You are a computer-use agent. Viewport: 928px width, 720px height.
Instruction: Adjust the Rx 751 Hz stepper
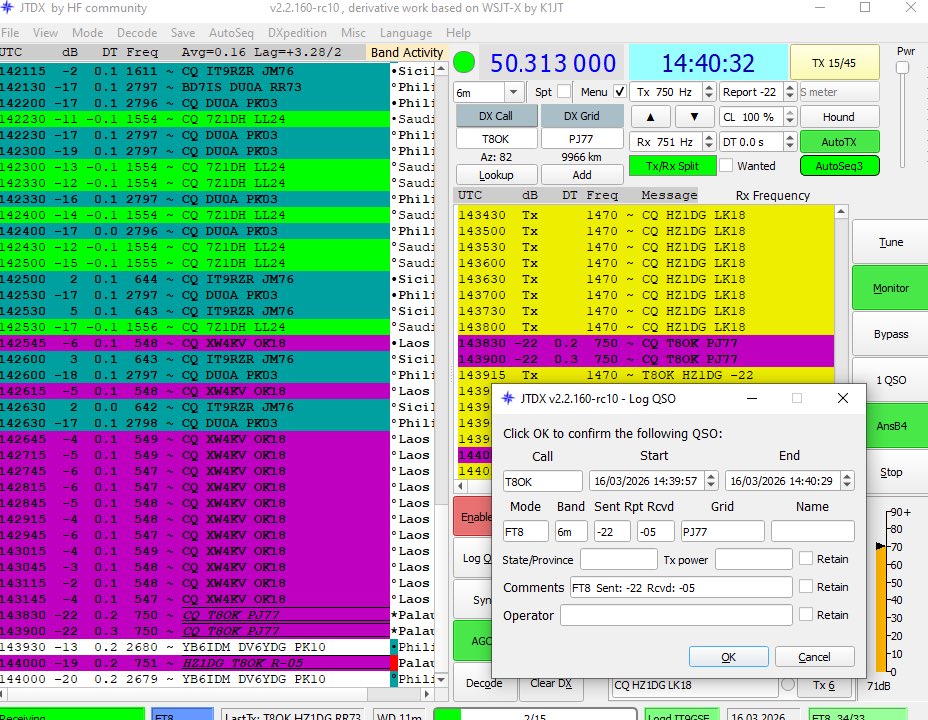pyautogui.click(x=709, y=142)
